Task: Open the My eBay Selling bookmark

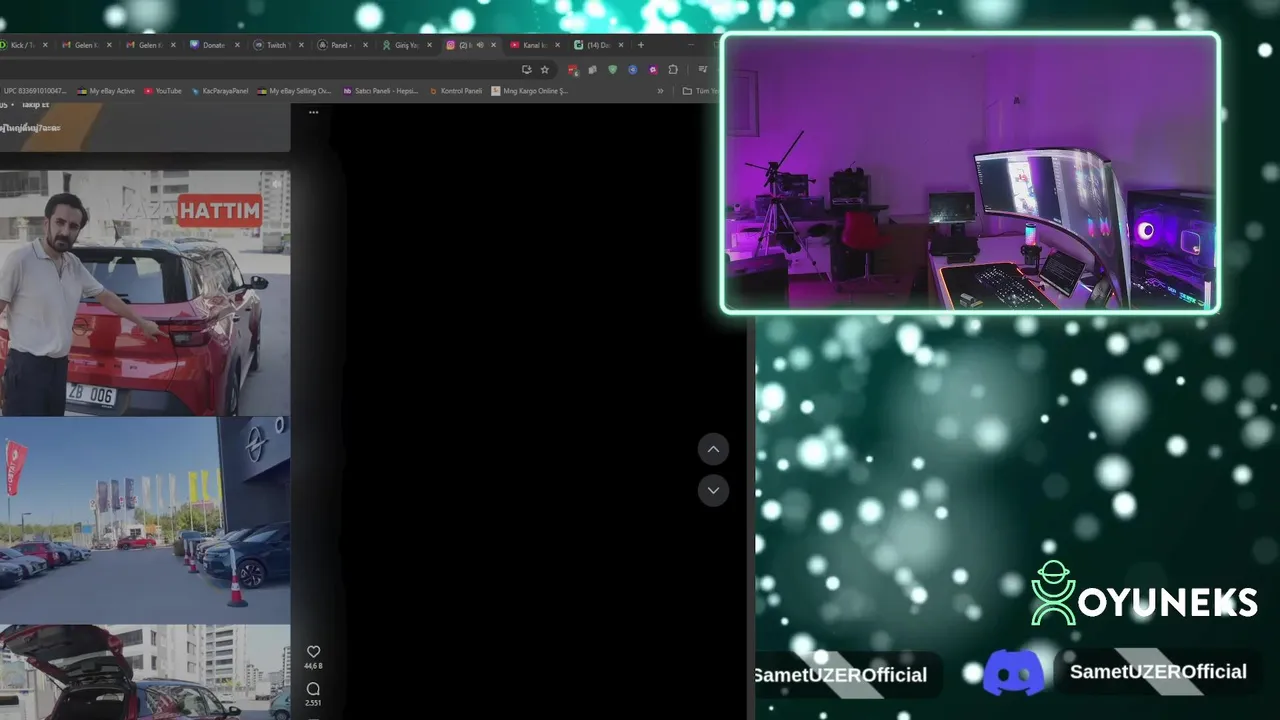Action: tap(294, 91)
